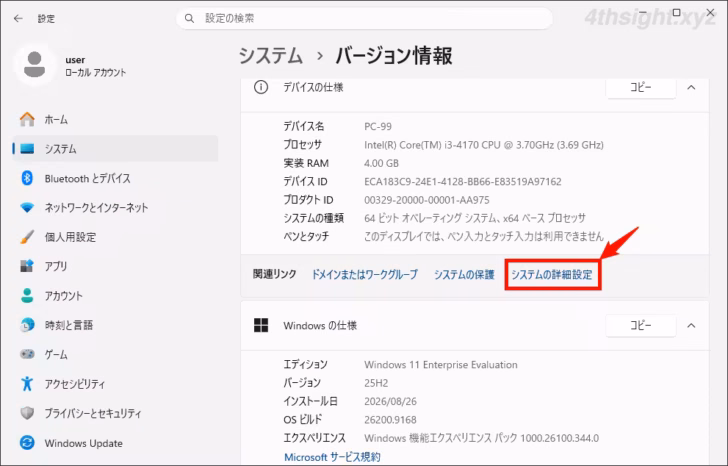Click the Windows Update sync icon
This screenshot has height=466, width=728.
click(27, 443)
